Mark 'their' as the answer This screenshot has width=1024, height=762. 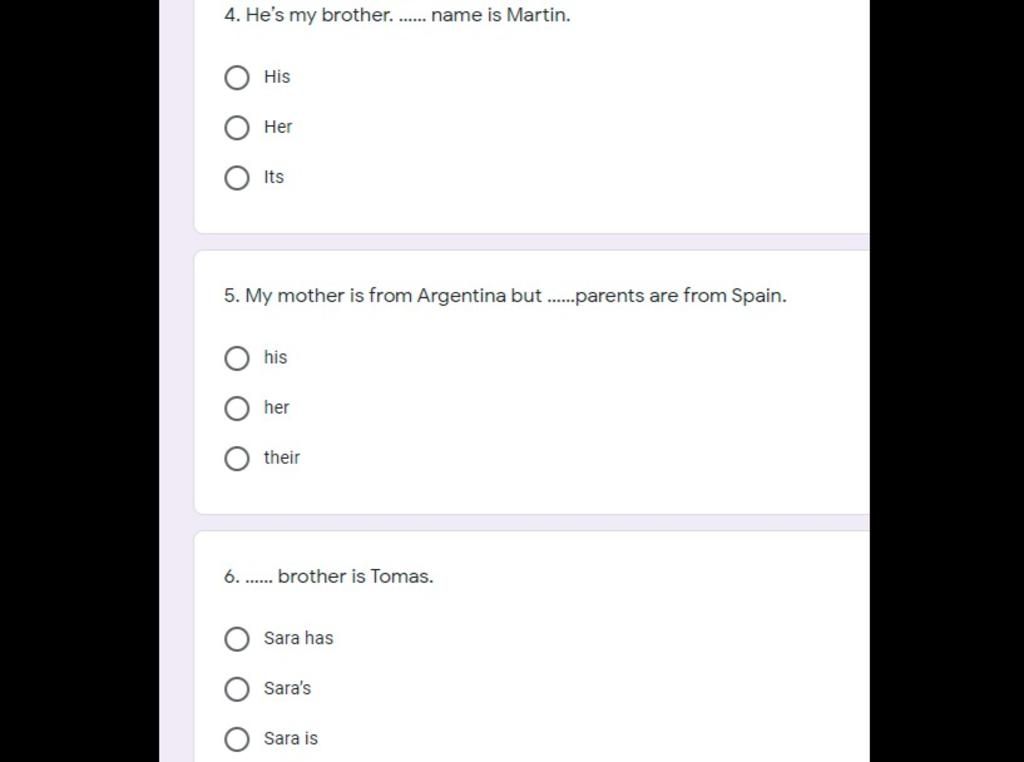point(236,458)
